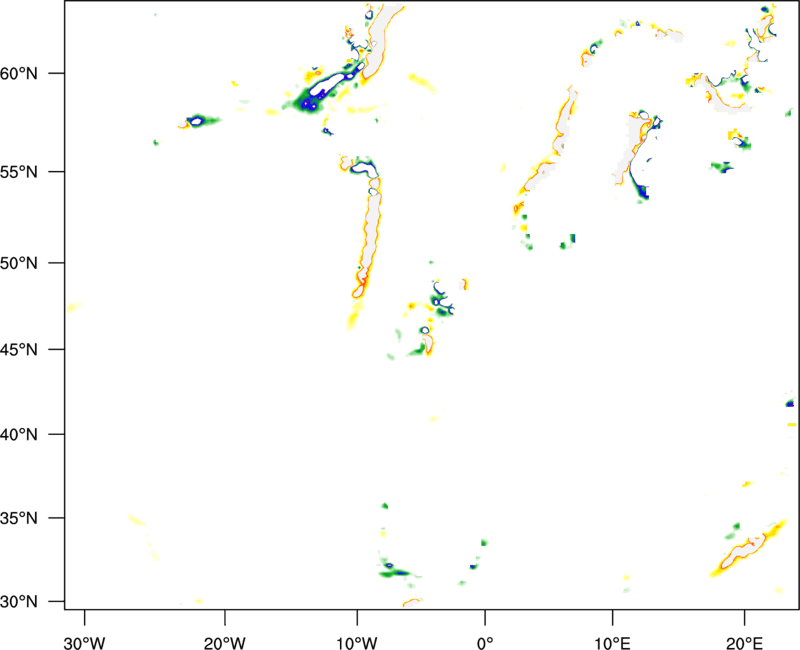Click the 45°N latitude label
800x650 pixels.
coord(19,350)
